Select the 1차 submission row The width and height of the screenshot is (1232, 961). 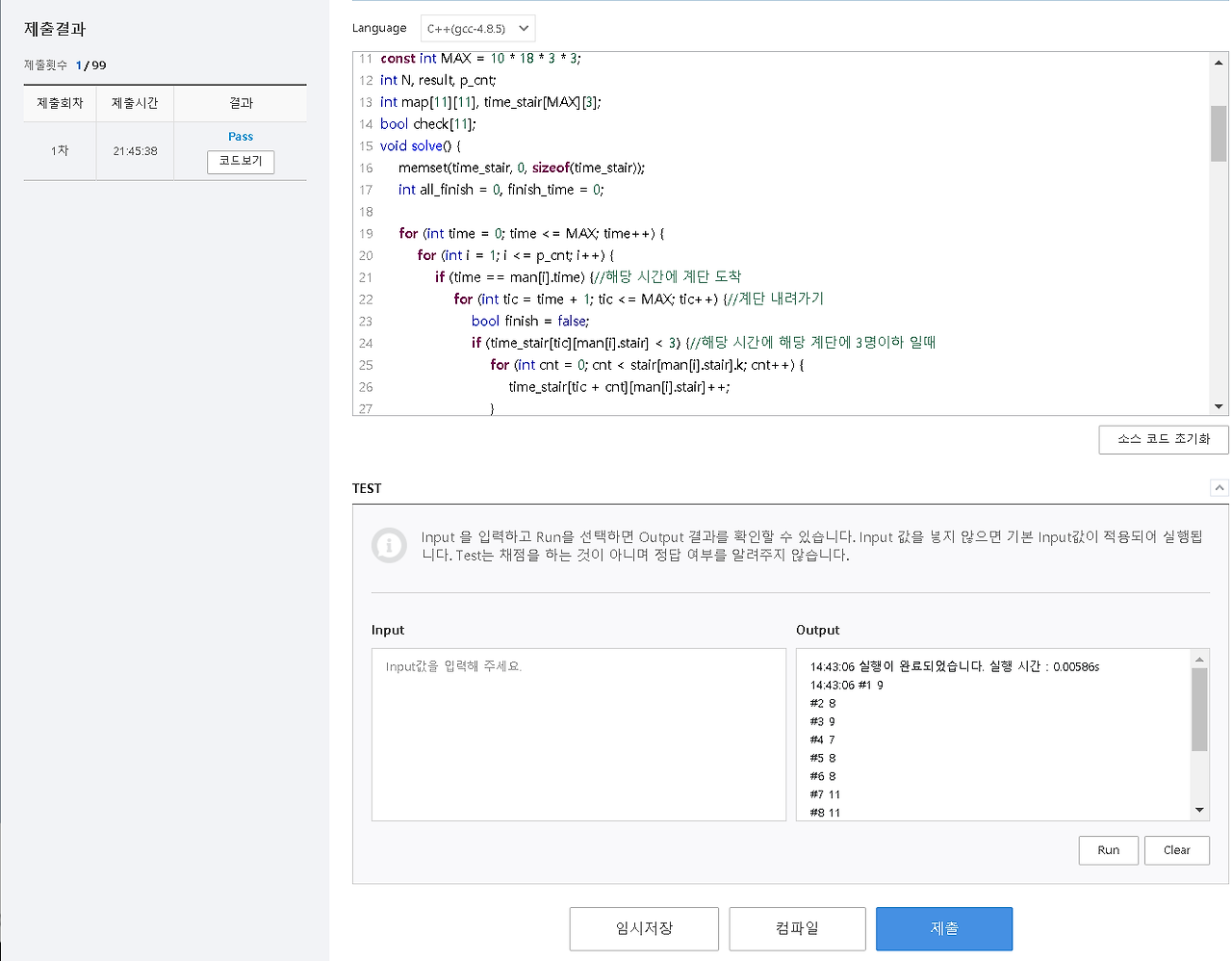60,150
